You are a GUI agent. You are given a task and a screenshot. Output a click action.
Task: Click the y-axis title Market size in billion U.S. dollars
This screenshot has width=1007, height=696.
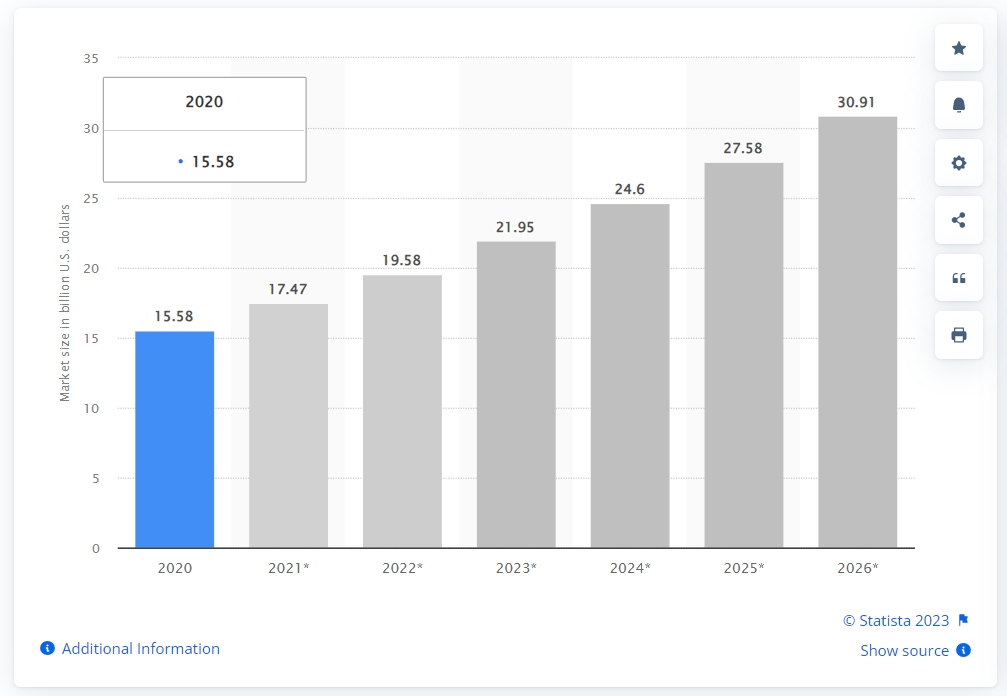[65, 303]
